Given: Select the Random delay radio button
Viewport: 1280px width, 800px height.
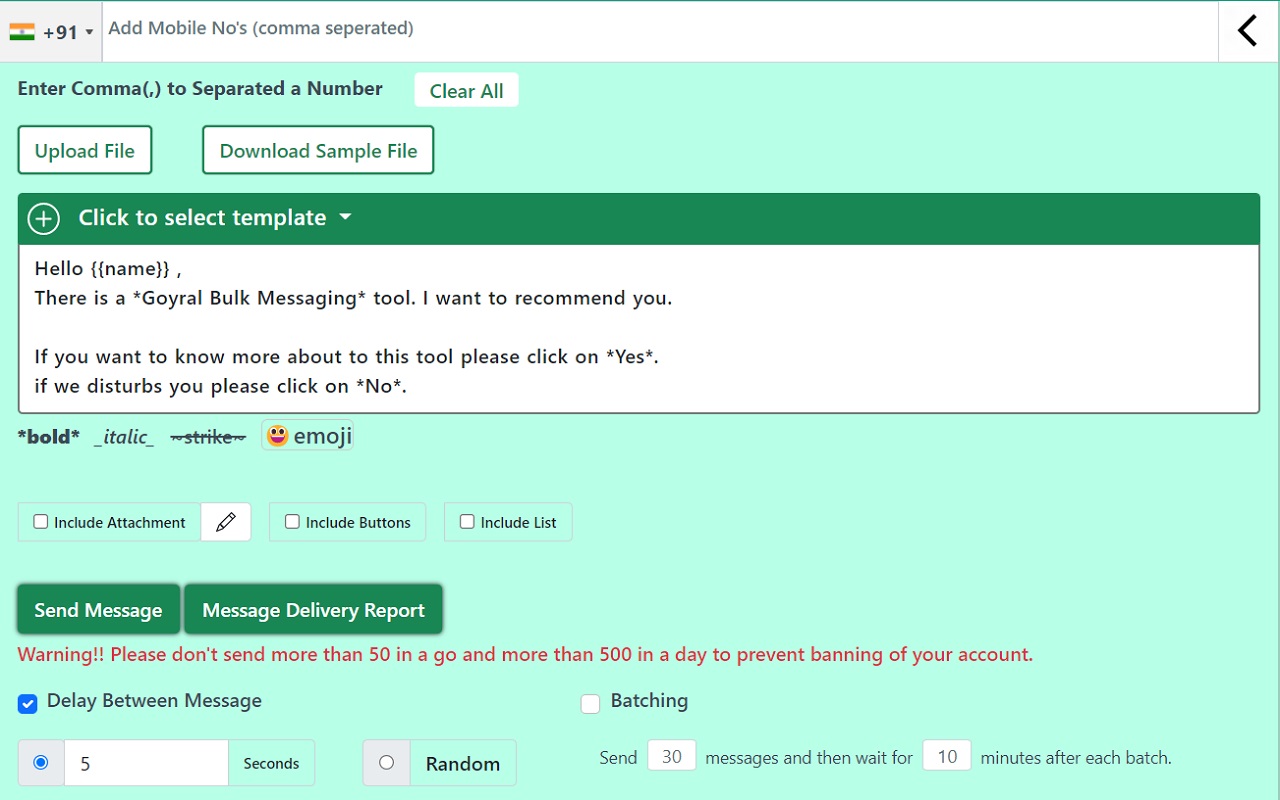Looking at the screenshot, I should [x=386, y=762].
